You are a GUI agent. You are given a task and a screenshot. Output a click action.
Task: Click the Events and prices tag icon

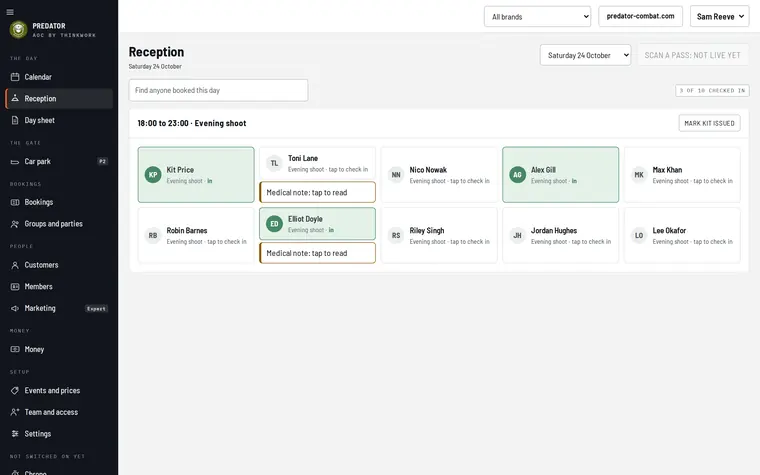15,391
